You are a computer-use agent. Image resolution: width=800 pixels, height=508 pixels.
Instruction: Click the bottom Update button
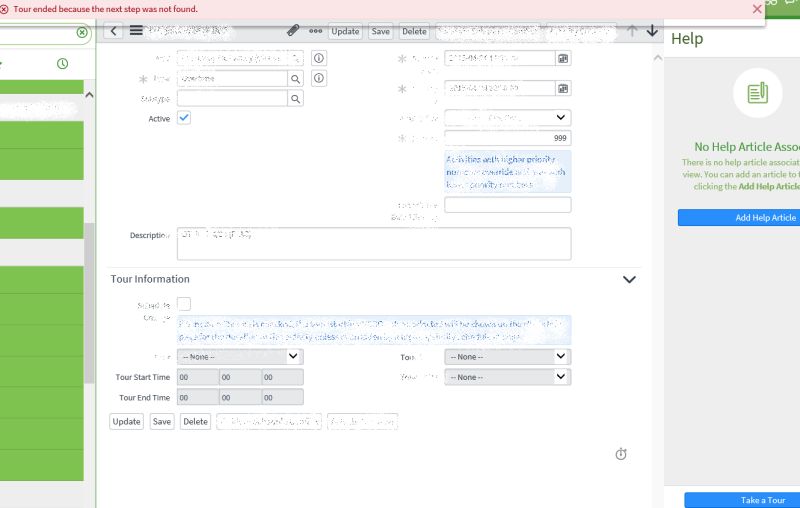point(127,421)
